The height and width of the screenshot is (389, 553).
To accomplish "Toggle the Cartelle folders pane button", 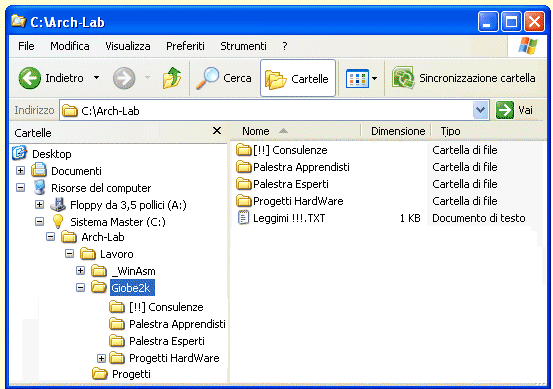I will click(298, 78).
